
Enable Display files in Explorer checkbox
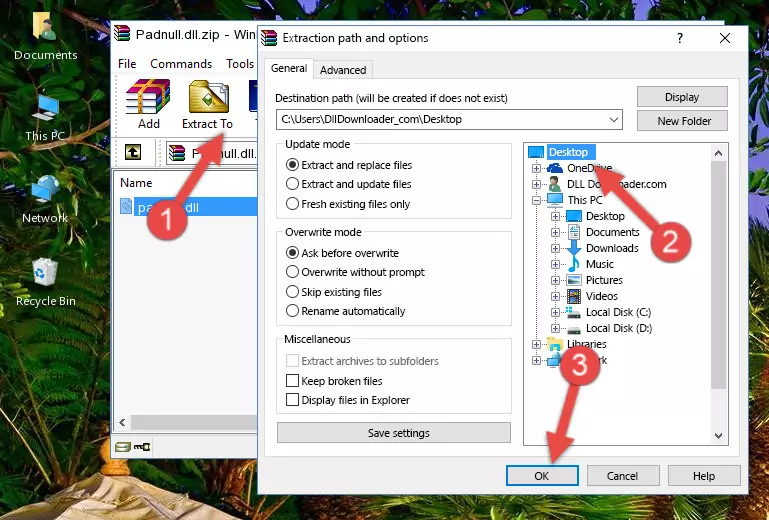(x=292, y=400)
